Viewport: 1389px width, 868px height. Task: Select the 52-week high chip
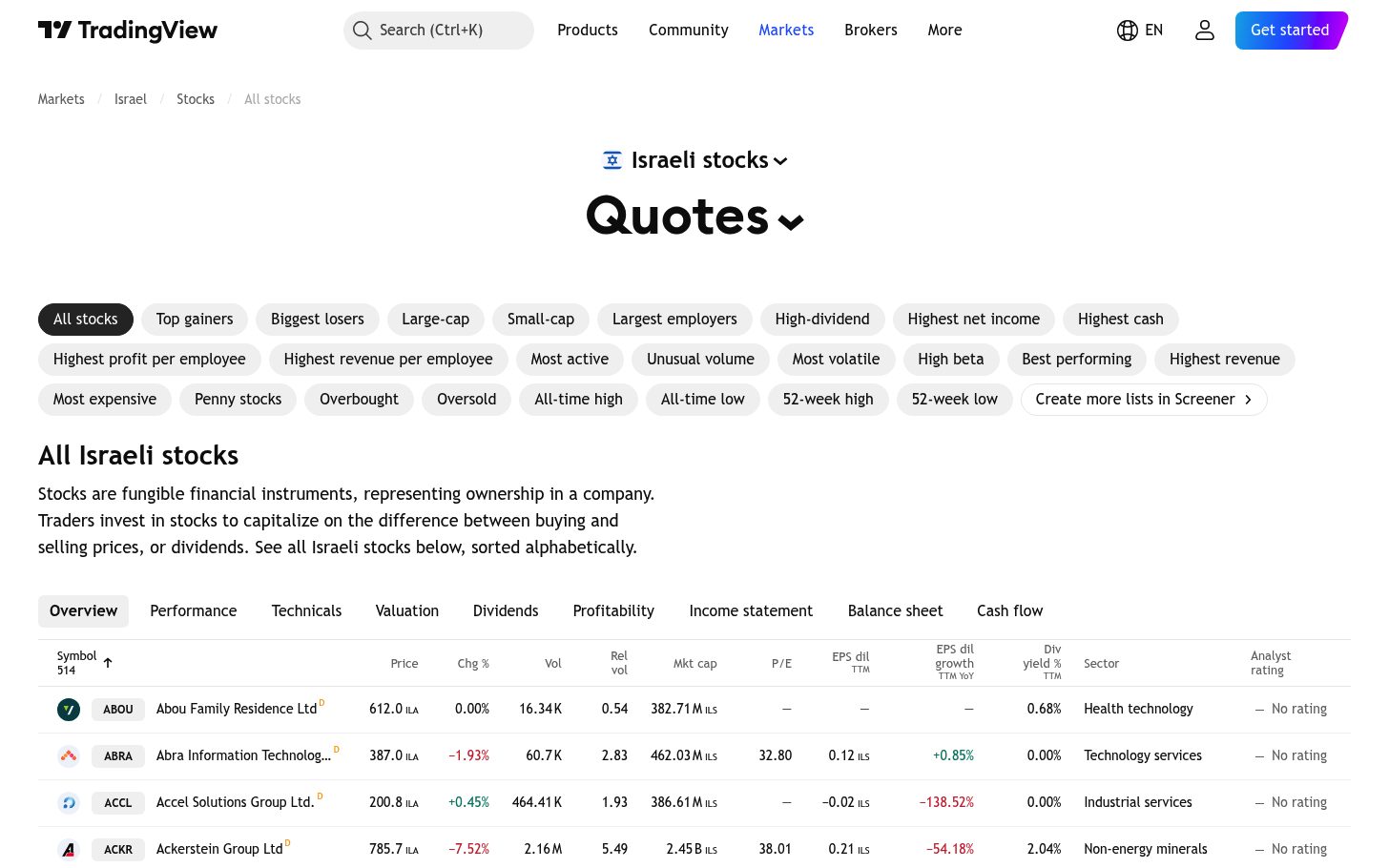coord(828,400)
